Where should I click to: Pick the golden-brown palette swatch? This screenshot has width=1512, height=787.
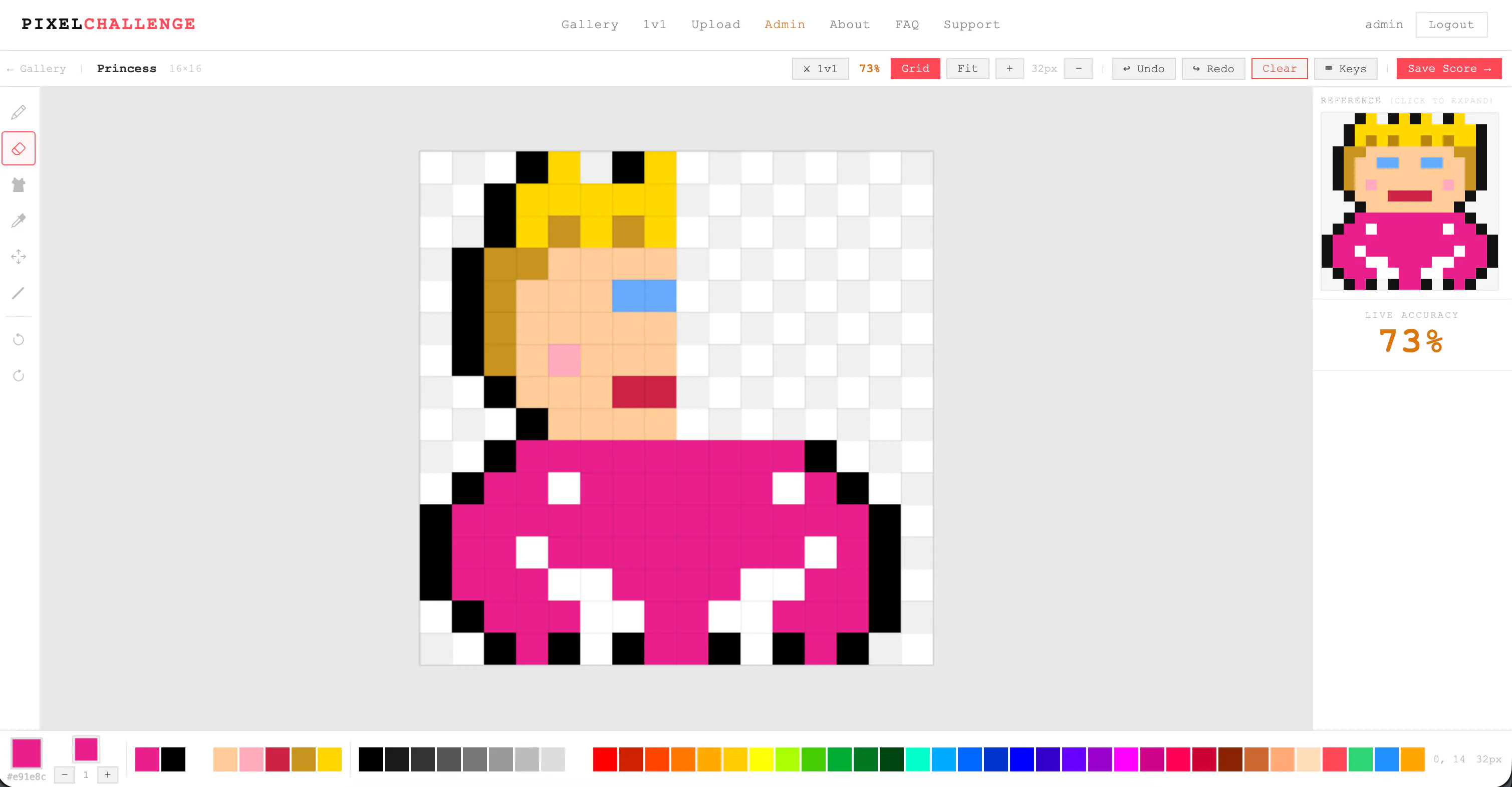(x=304, y=759)
